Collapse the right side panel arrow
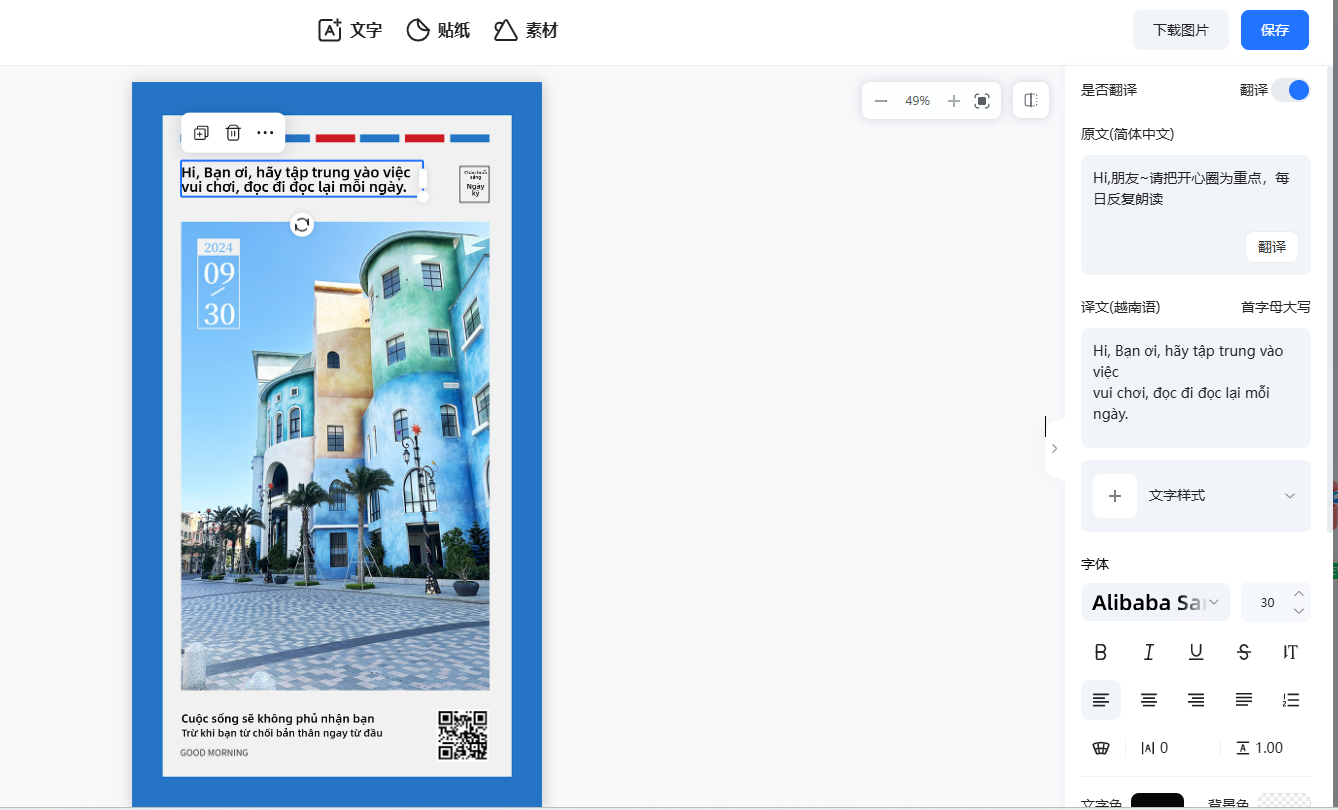Viewport: 1338px width, 810px height. click(1053, 449)
